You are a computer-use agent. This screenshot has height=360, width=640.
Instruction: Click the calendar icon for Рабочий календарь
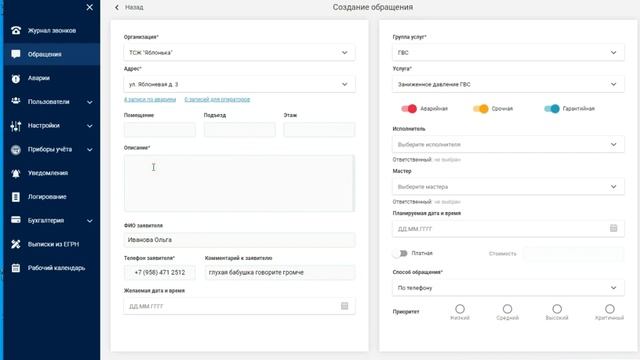coord(16,268)
